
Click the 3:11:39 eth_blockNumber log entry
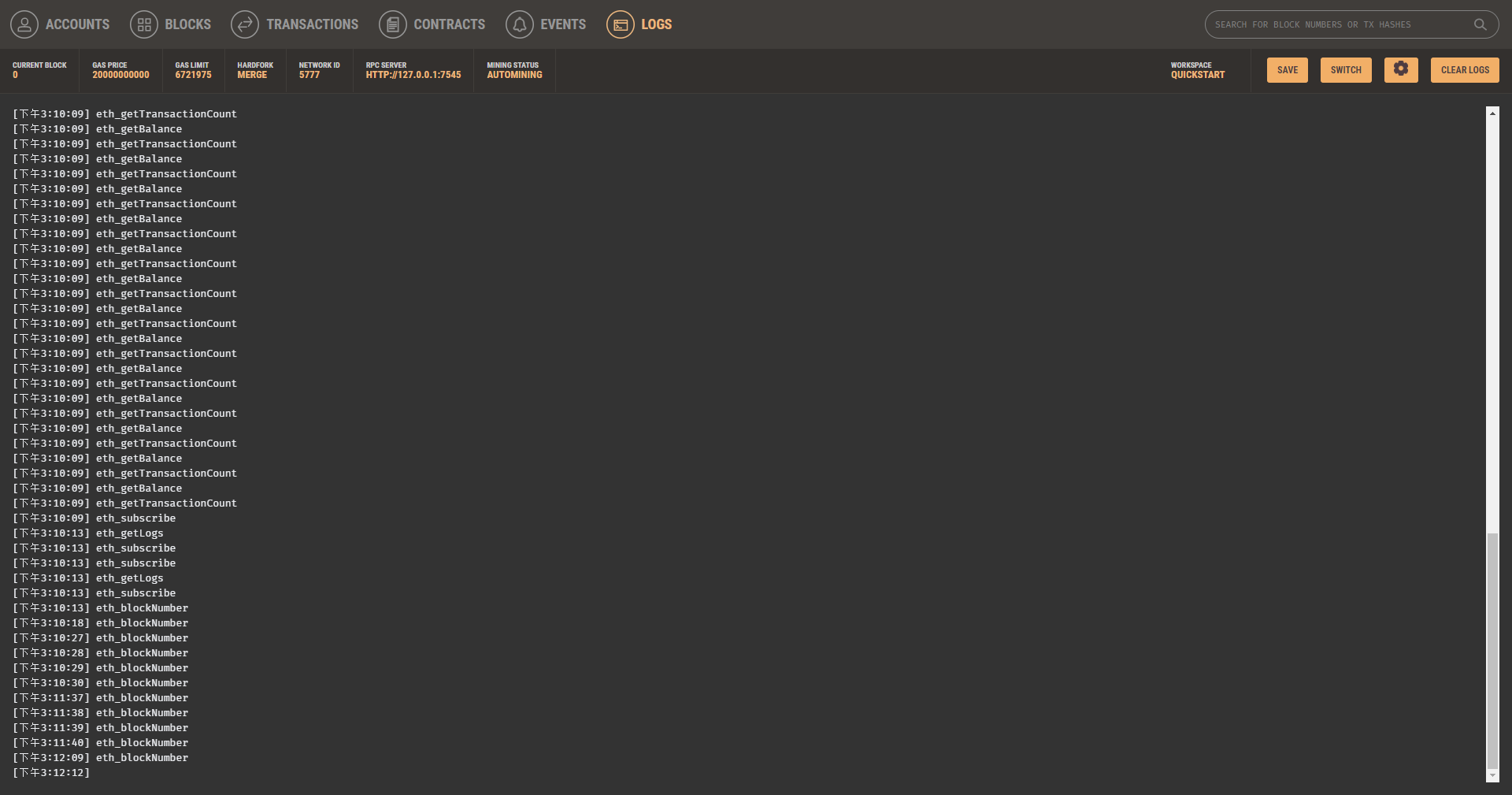(x=100, y=728)
